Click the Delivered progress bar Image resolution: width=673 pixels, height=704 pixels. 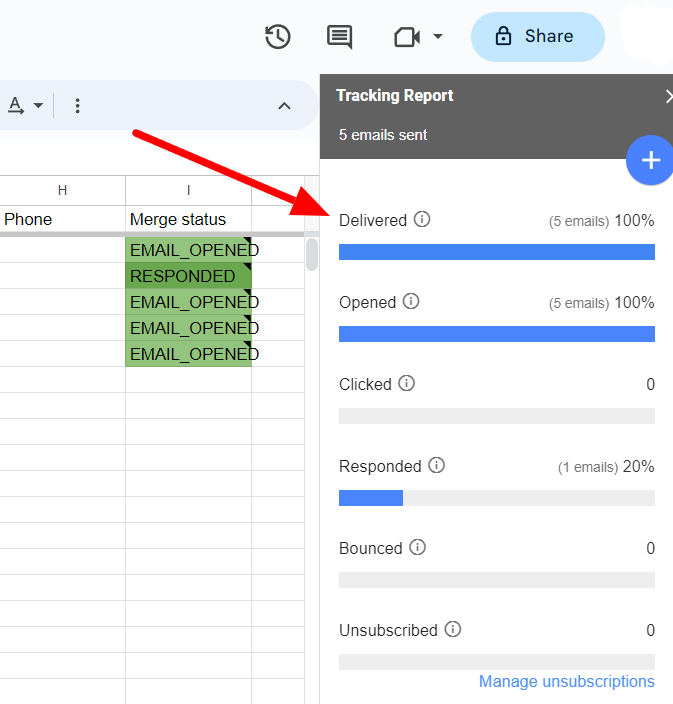(x=496, y=252)
